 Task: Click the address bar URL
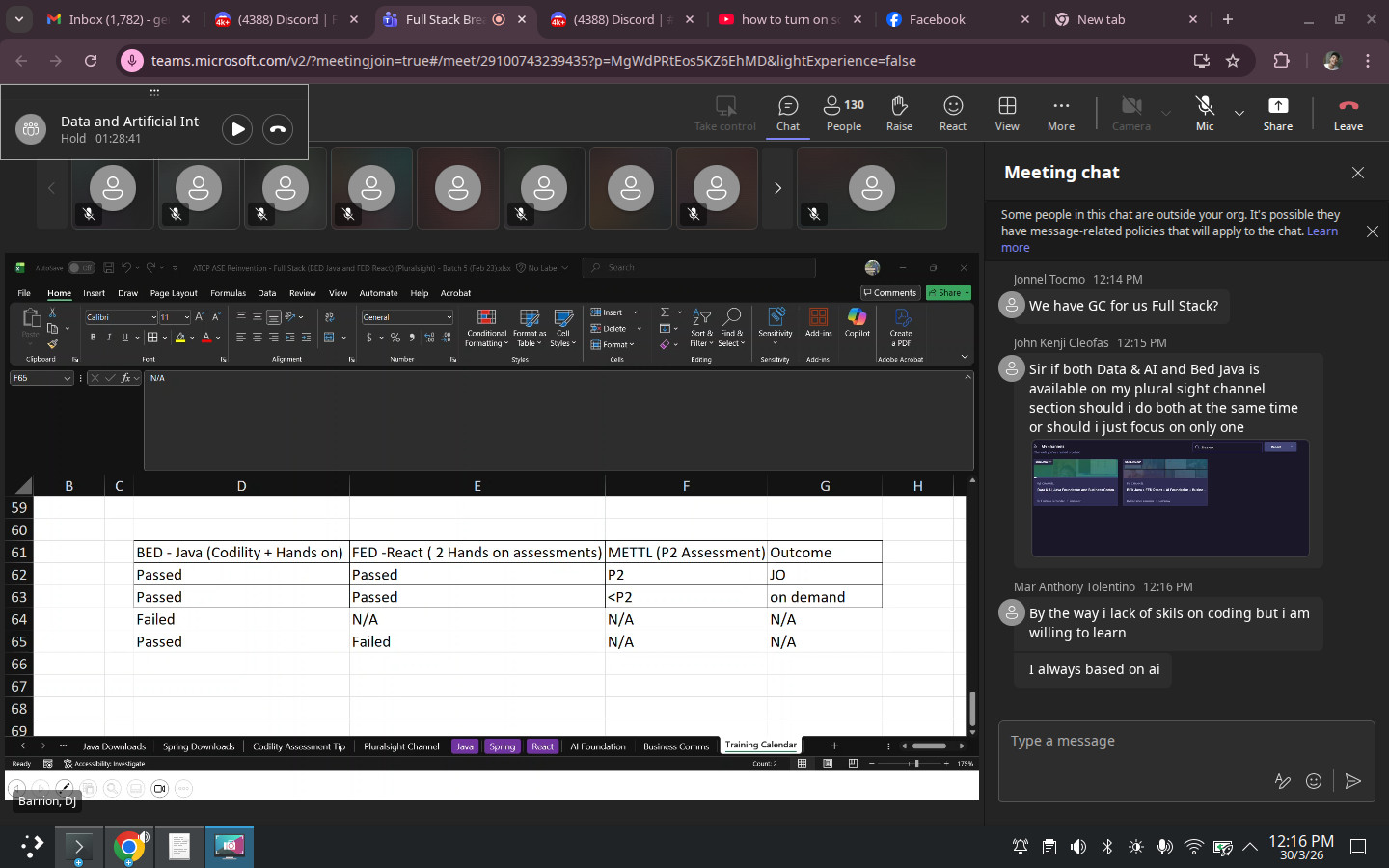point(533,61)
